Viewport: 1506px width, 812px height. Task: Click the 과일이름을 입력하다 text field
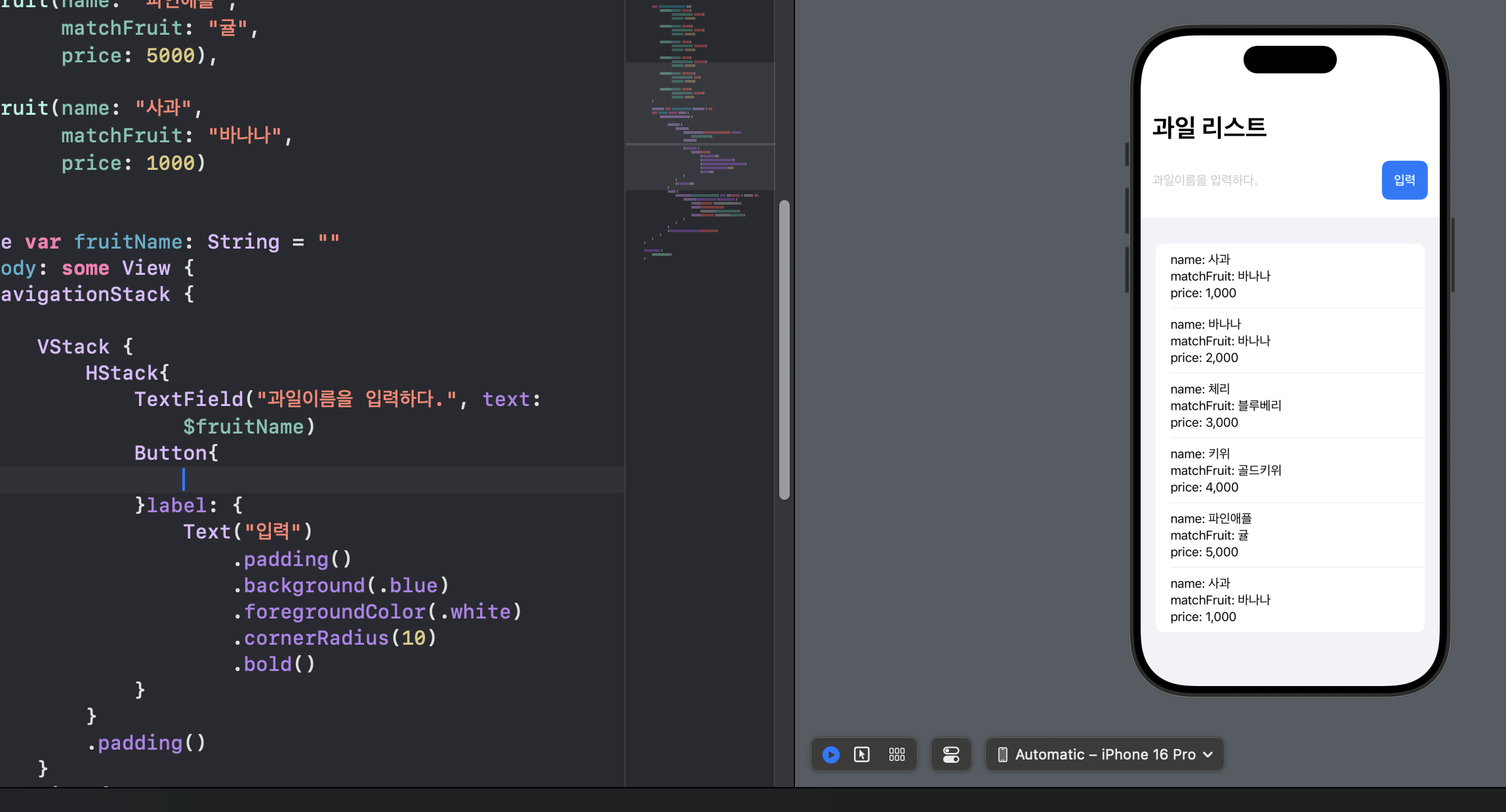tap(1259, 180)
